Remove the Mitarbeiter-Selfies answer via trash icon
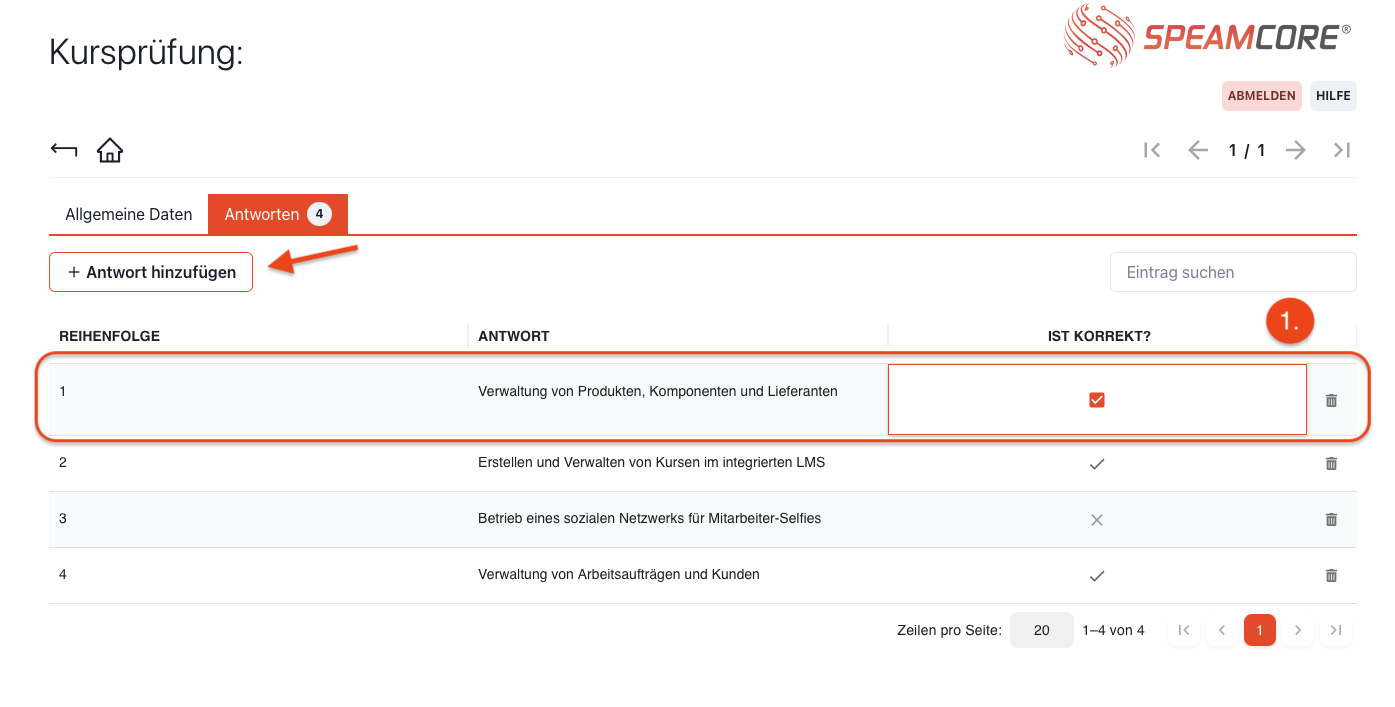 tap(1331, 520)
